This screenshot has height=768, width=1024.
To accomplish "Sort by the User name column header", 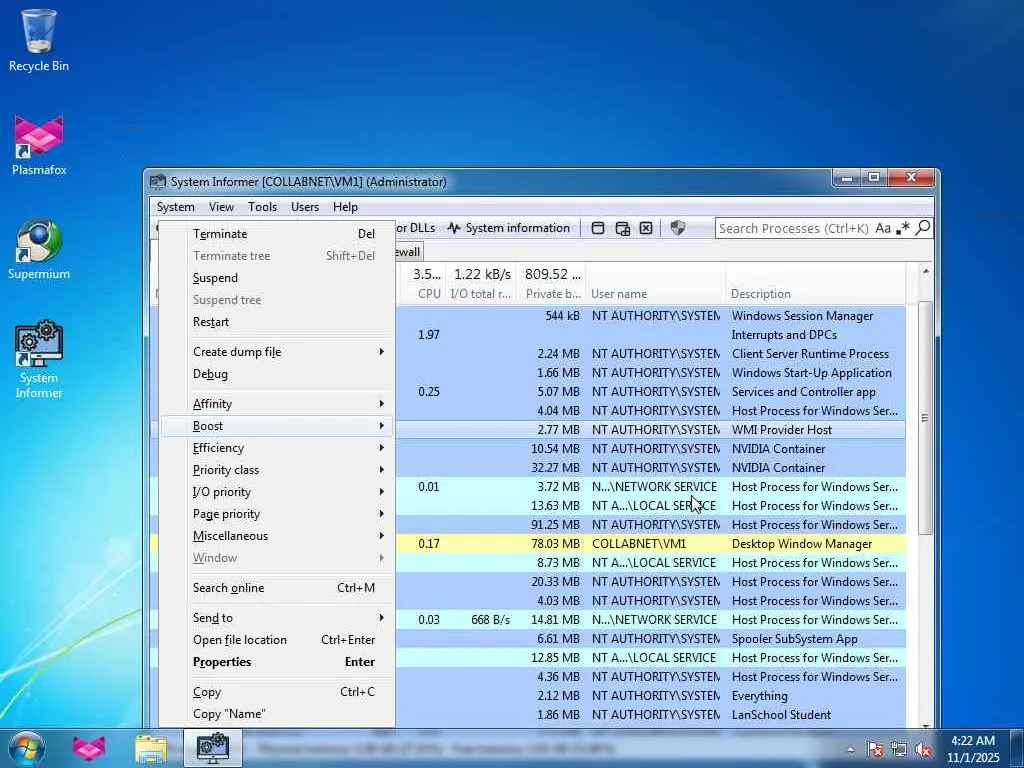I will (x=656, y=284).
